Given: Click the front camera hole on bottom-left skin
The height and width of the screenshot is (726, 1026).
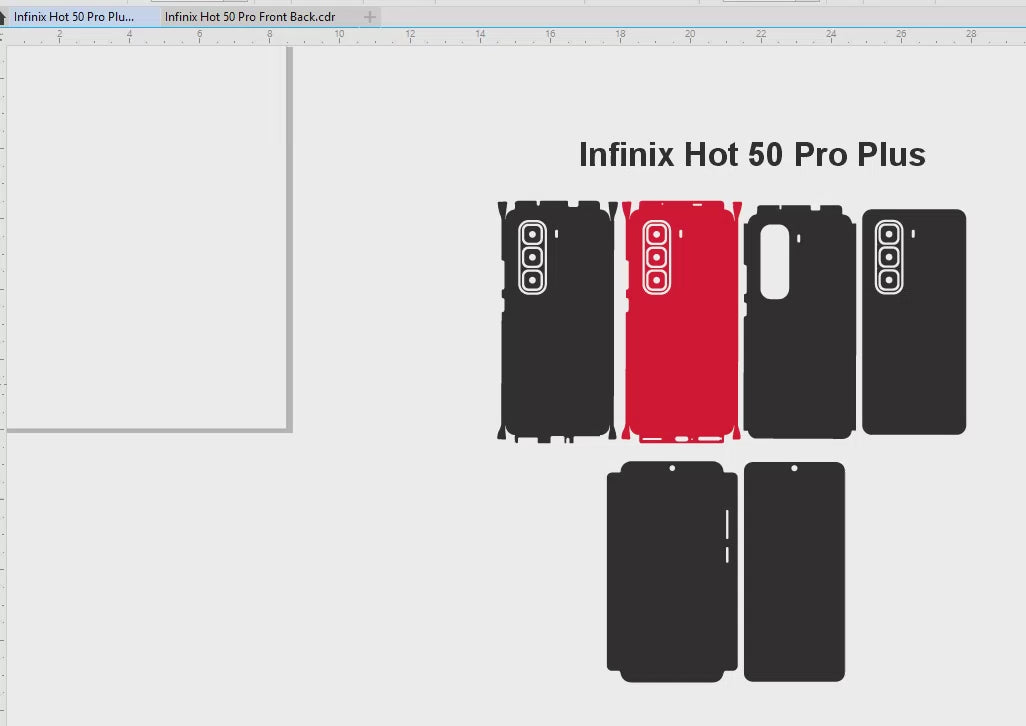Looking at the screenshot, I should tap(672, 468).
